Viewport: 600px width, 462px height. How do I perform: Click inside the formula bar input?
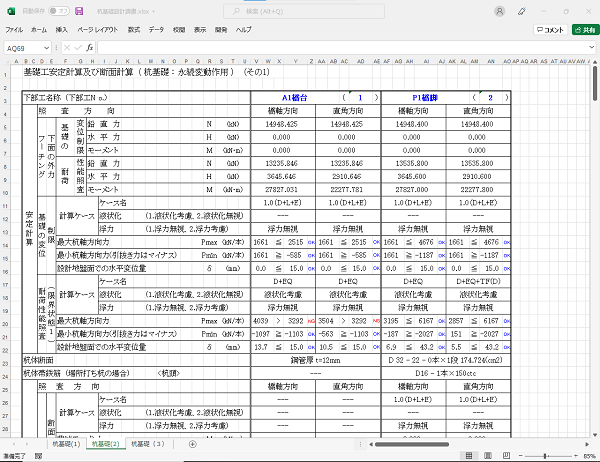click(342, 48)
